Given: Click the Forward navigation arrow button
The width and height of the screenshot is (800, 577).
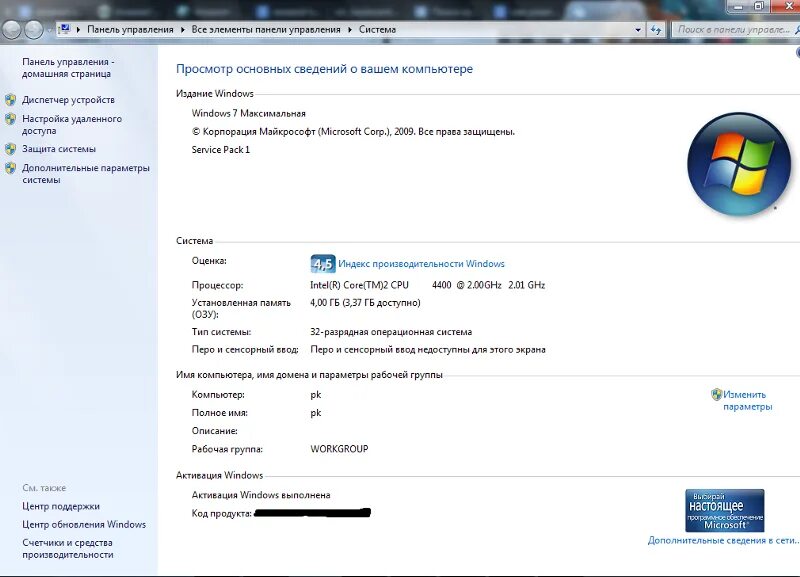Looking at the screenshot, I should click(x=34, y=30).
